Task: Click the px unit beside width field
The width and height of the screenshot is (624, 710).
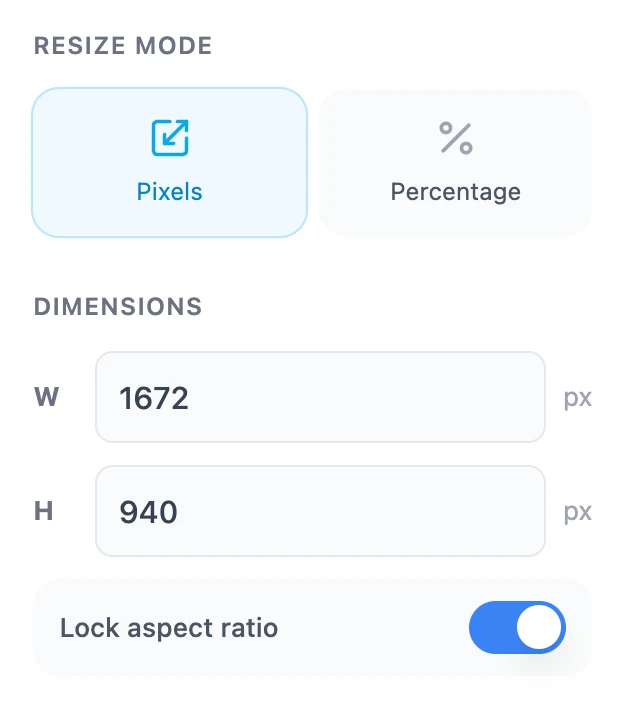Action: click(577, 399)
